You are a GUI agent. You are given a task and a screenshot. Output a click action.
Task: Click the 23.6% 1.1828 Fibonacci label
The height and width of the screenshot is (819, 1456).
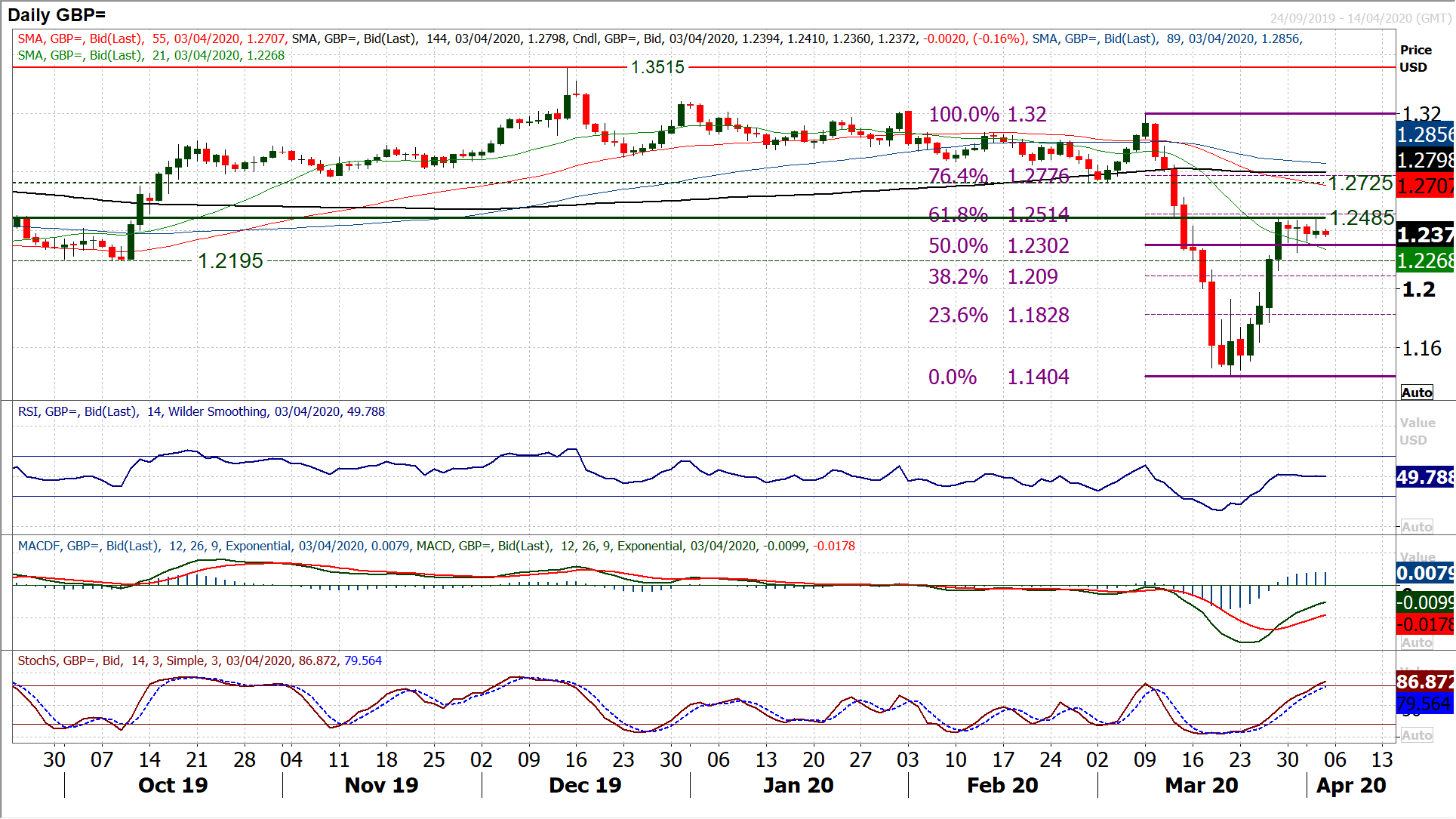coord(999,316)
